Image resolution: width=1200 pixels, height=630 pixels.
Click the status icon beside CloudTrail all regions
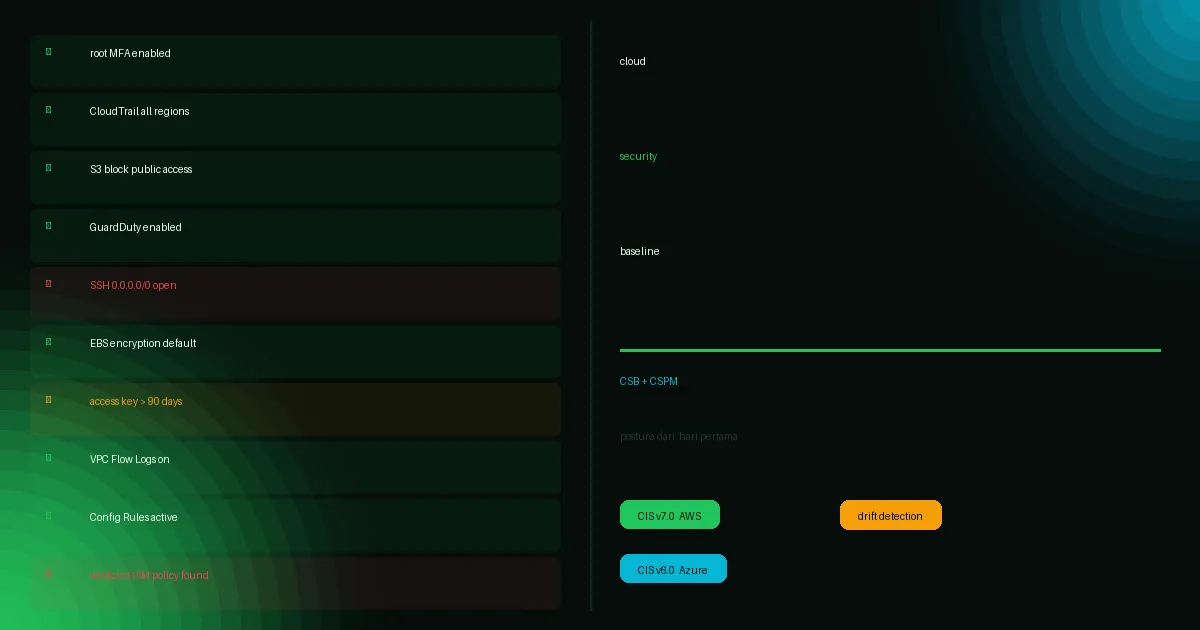48,109
